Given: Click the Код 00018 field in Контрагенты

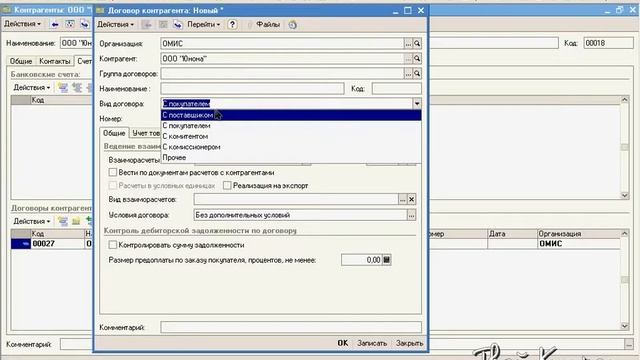Looking at the screenshot, I should (608, 43).
